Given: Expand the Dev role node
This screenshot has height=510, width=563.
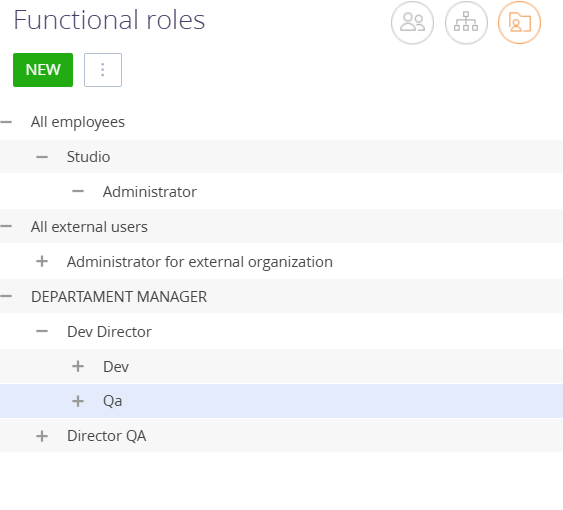Looking at the screenshot, I should (78, 366).
